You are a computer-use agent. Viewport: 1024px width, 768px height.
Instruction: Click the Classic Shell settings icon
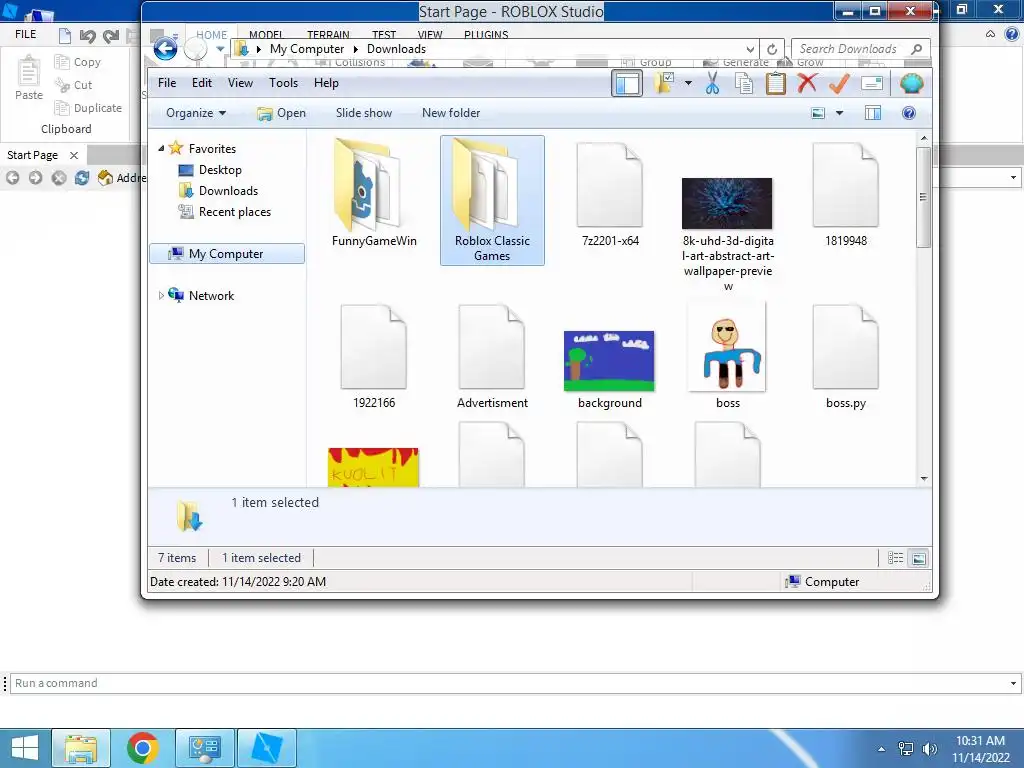click(911, 83)
